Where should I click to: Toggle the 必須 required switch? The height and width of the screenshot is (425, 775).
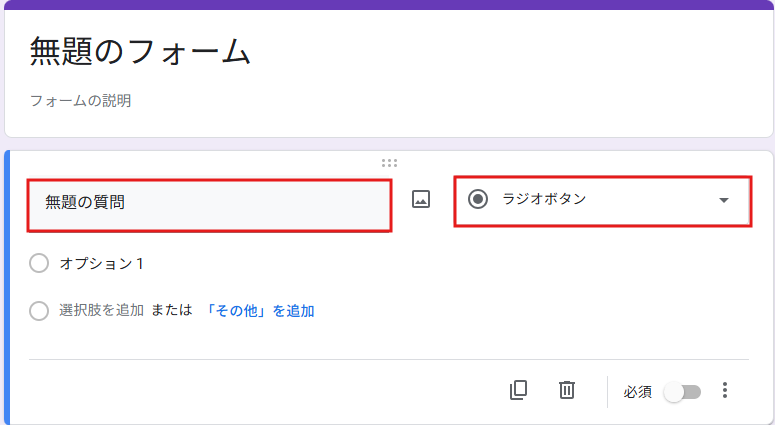682,392
